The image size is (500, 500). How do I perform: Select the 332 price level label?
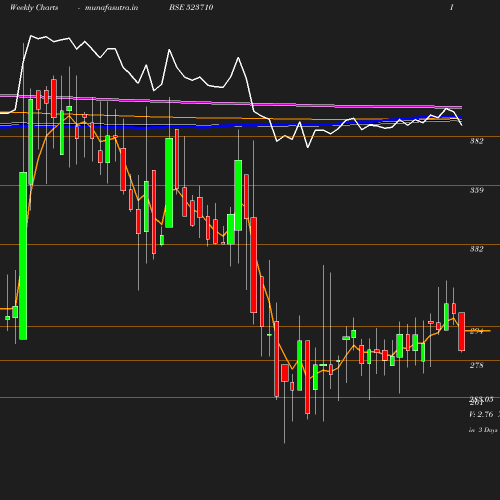pos(476,249)
